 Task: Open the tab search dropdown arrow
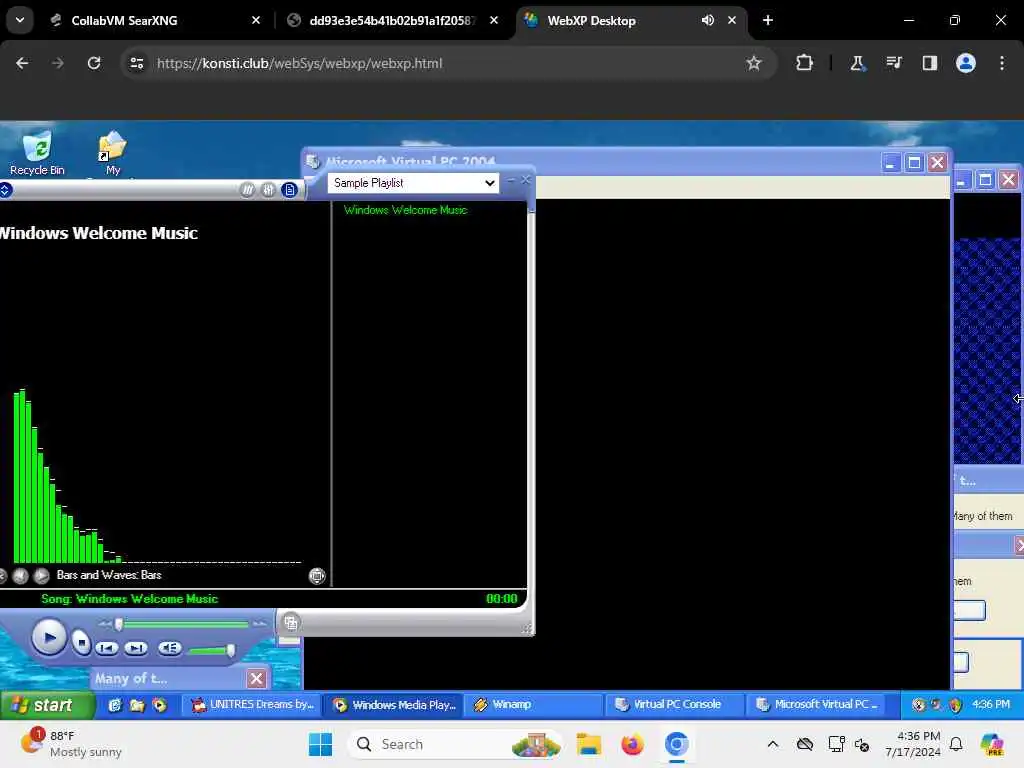20,20
